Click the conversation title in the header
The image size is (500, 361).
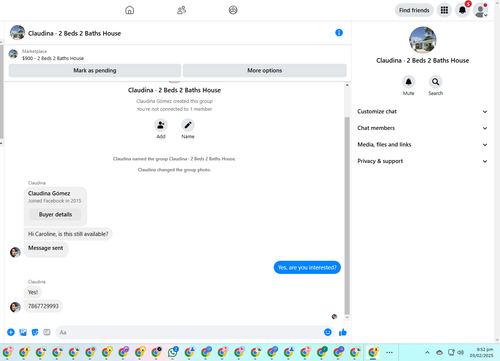click(x=74, y=33)
